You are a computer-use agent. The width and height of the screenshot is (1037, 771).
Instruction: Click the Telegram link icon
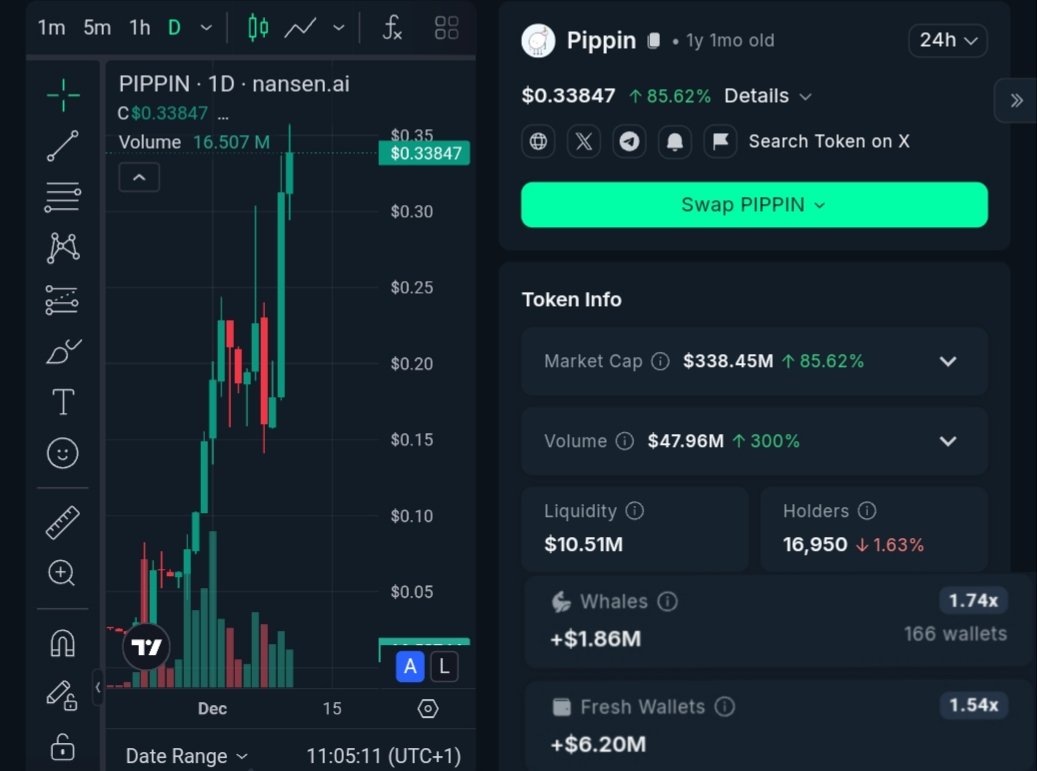tap(629, 141)
